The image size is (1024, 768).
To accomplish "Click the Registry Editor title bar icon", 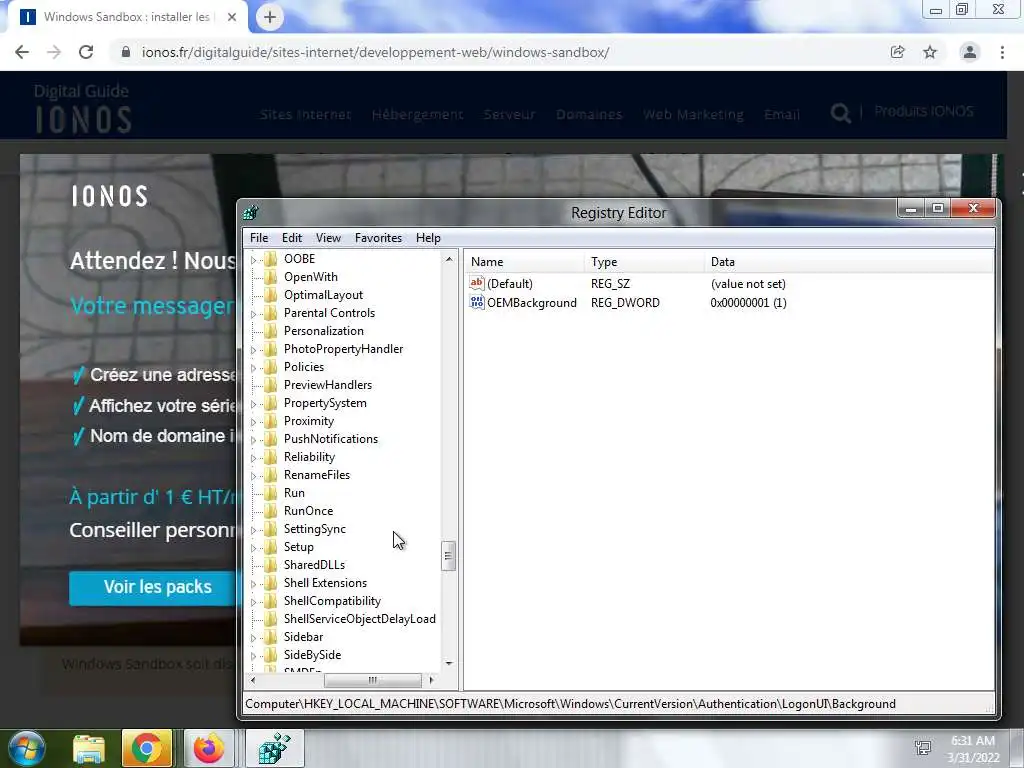I will [251, 212].
